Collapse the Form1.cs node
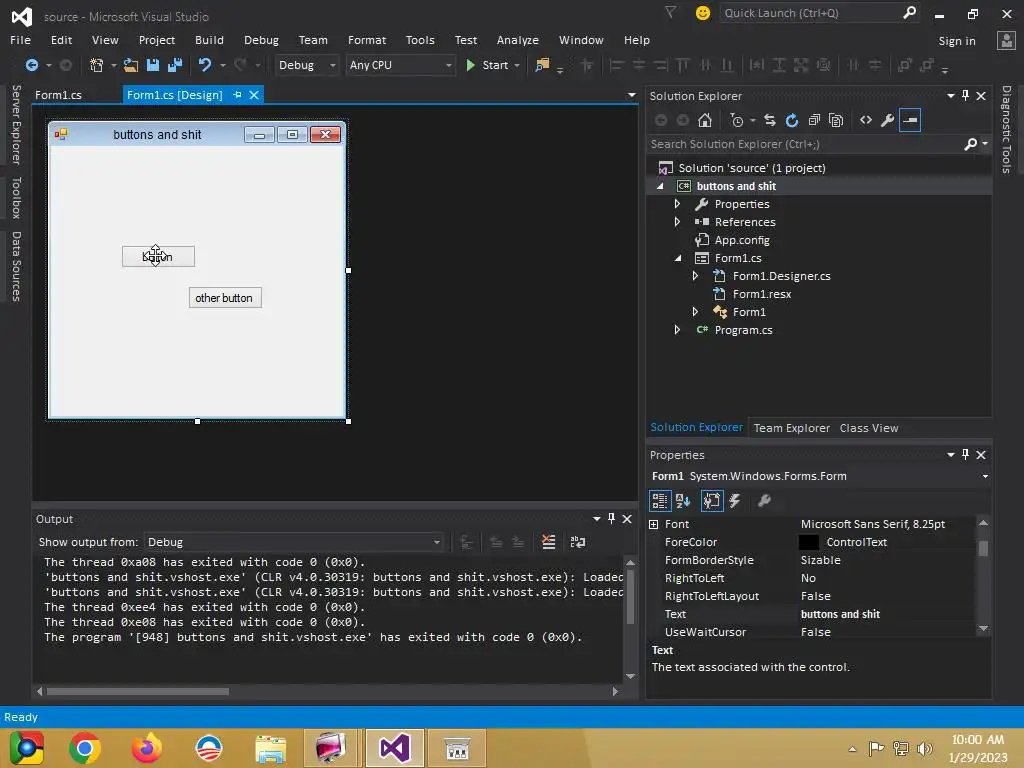 coord(678,258)
